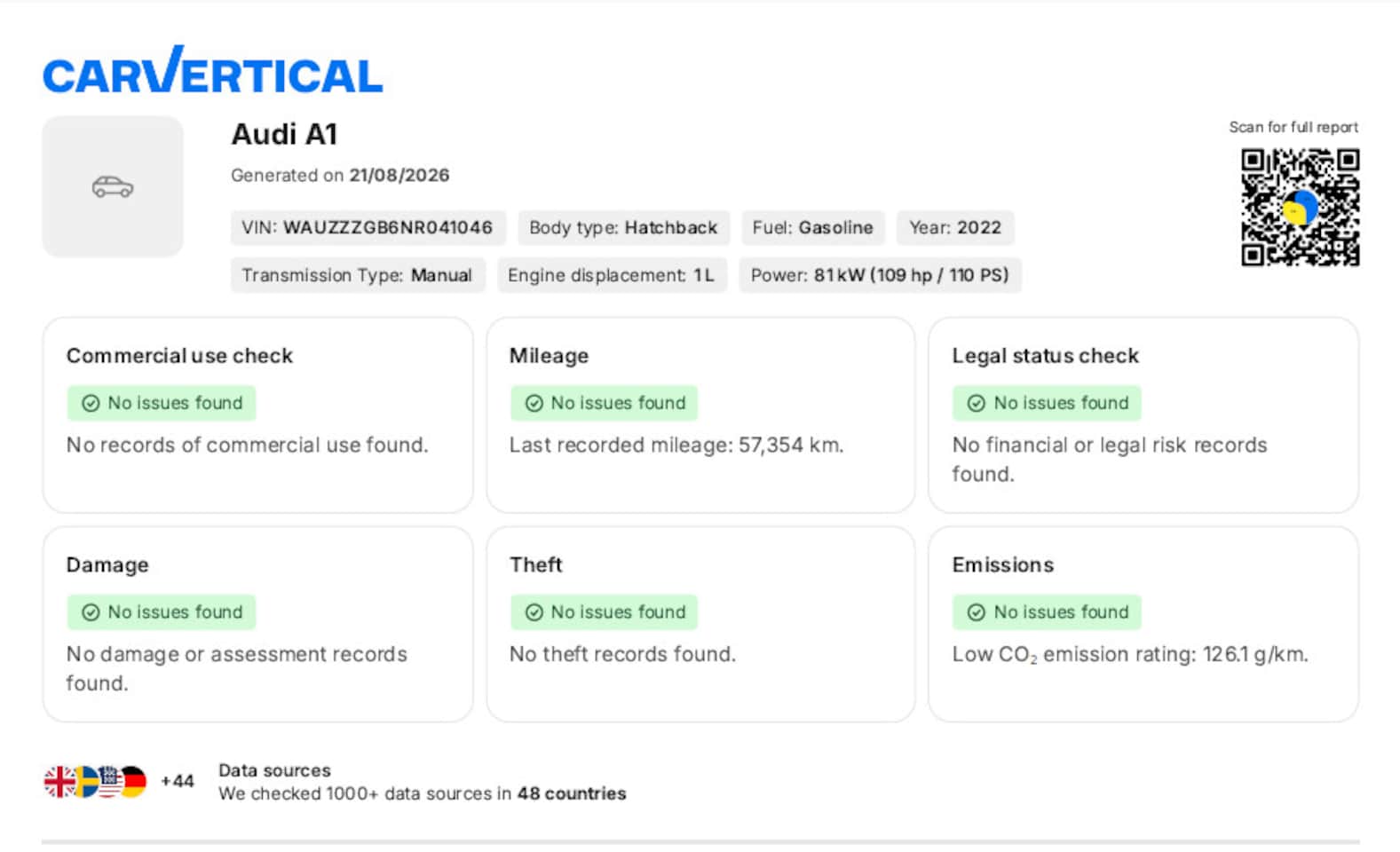The height and width of the screenshot is (852, 1400).
Task: Click the Fuel Gasoline tag
Action: [x=812, y=228]
